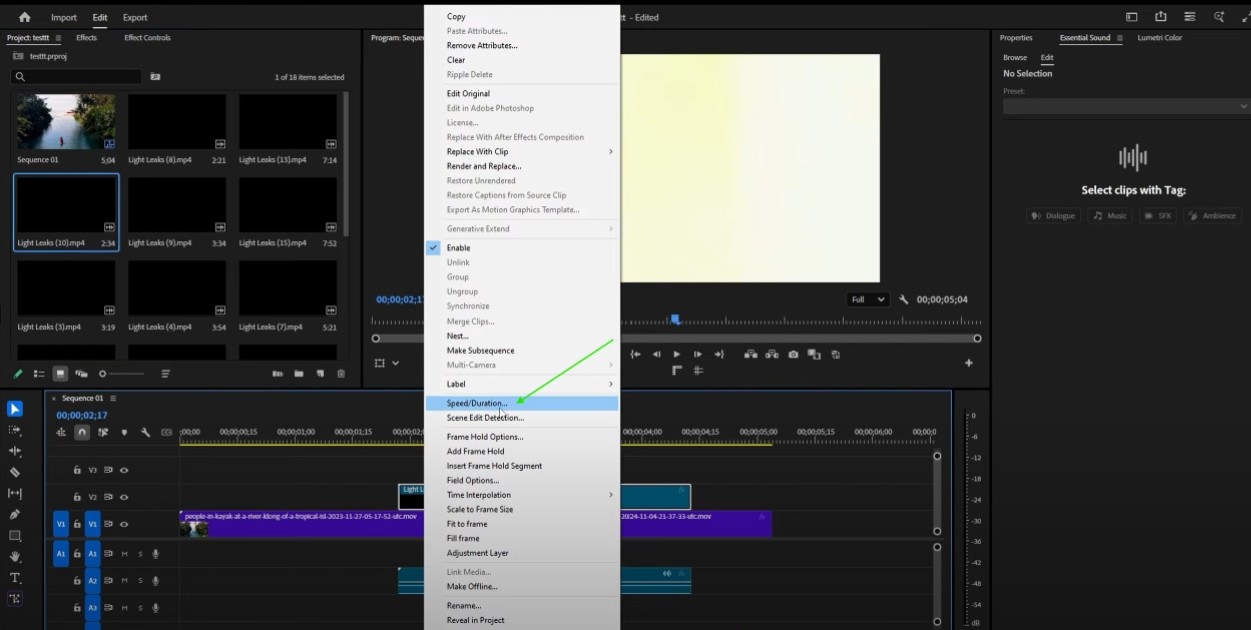
Task: Toggle visibility eye for track V2
Action: (x=124, y=497)
